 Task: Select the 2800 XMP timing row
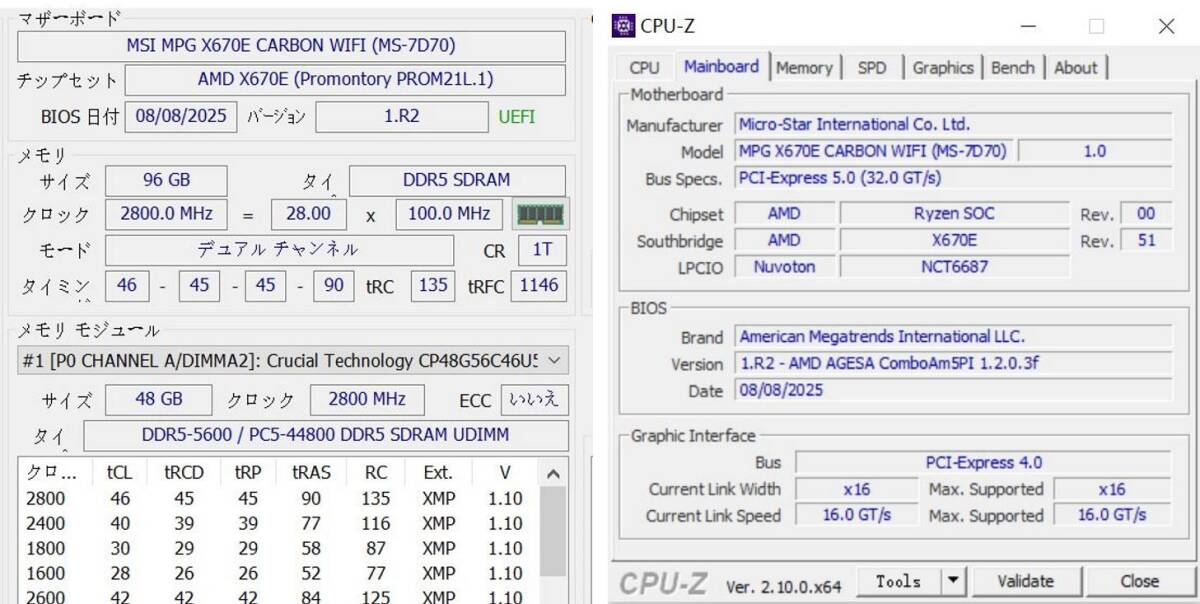[280, 498]
